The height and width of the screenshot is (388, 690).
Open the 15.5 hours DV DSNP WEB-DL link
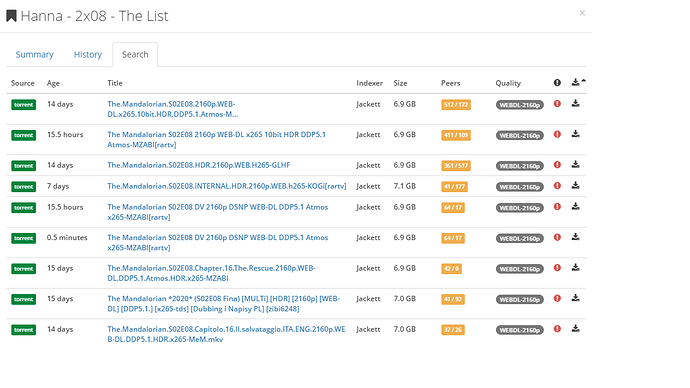click(218, 212)
